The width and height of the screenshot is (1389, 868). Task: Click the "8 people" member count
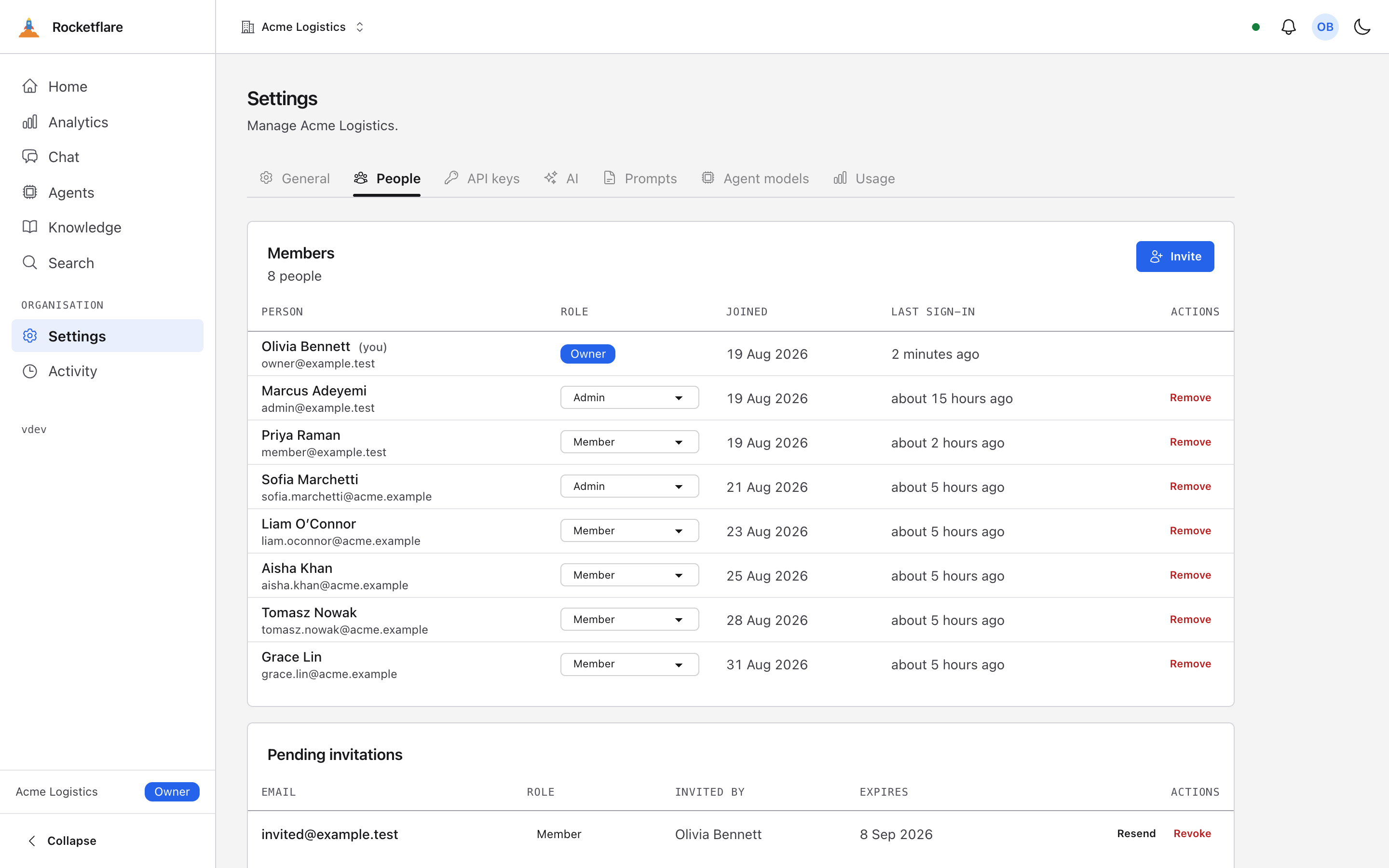(295, 276)
